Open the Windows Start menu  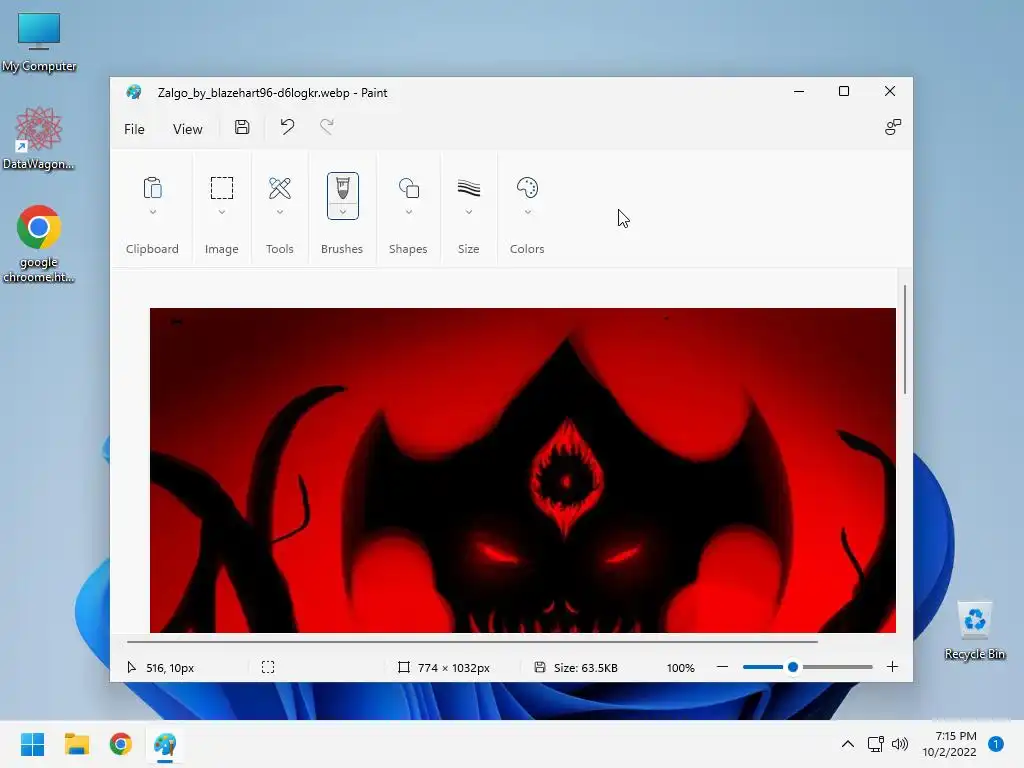[33, 744]
